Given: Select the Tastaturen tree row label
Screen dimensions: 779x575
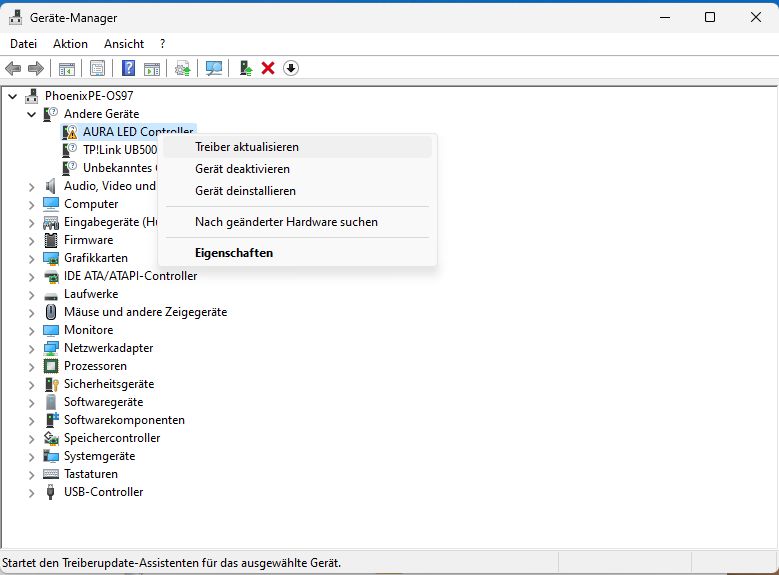Looking at the screenshot, I should (91, 474).
